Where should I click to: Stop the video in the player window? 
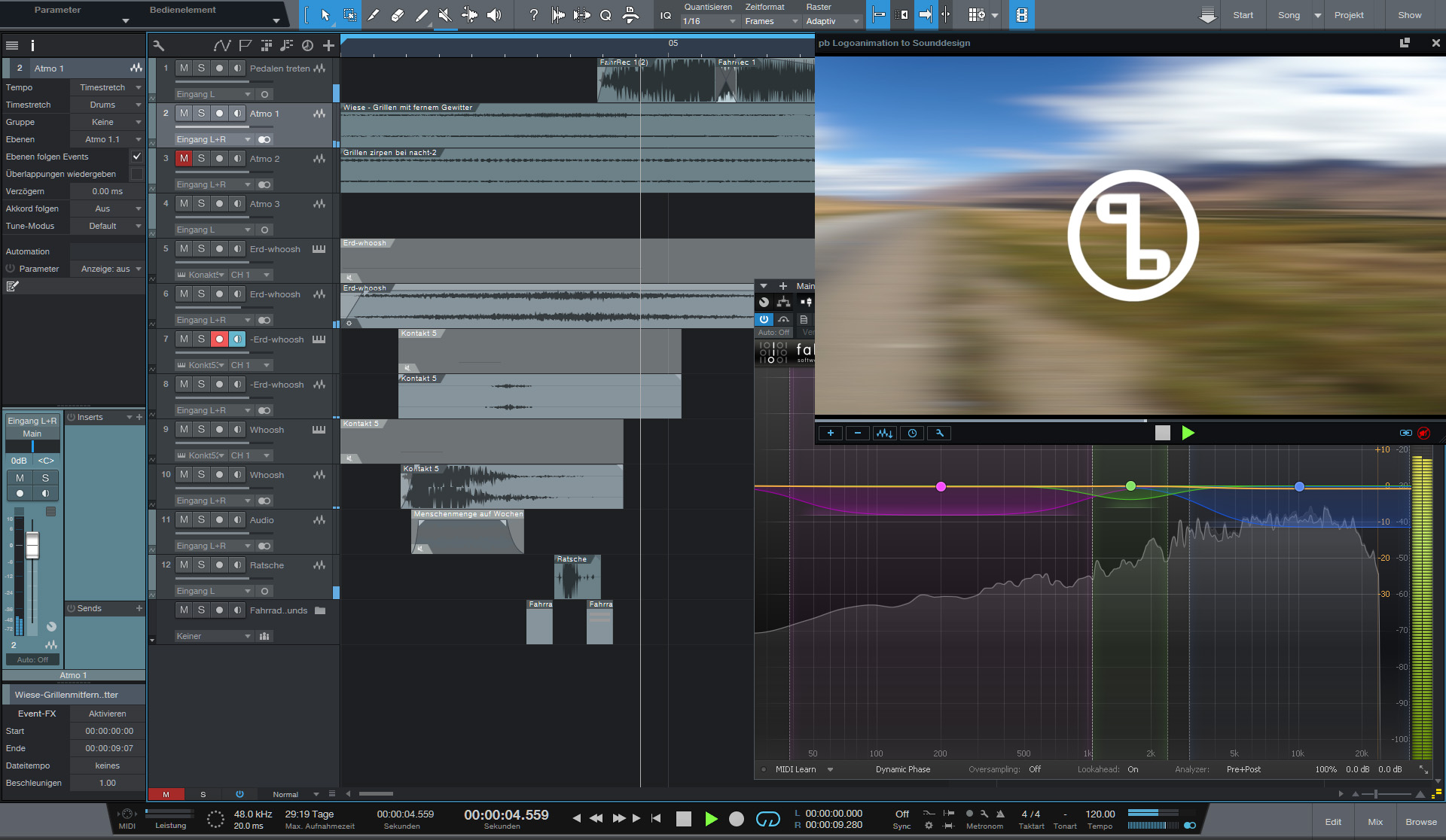tap(1163, 433)
